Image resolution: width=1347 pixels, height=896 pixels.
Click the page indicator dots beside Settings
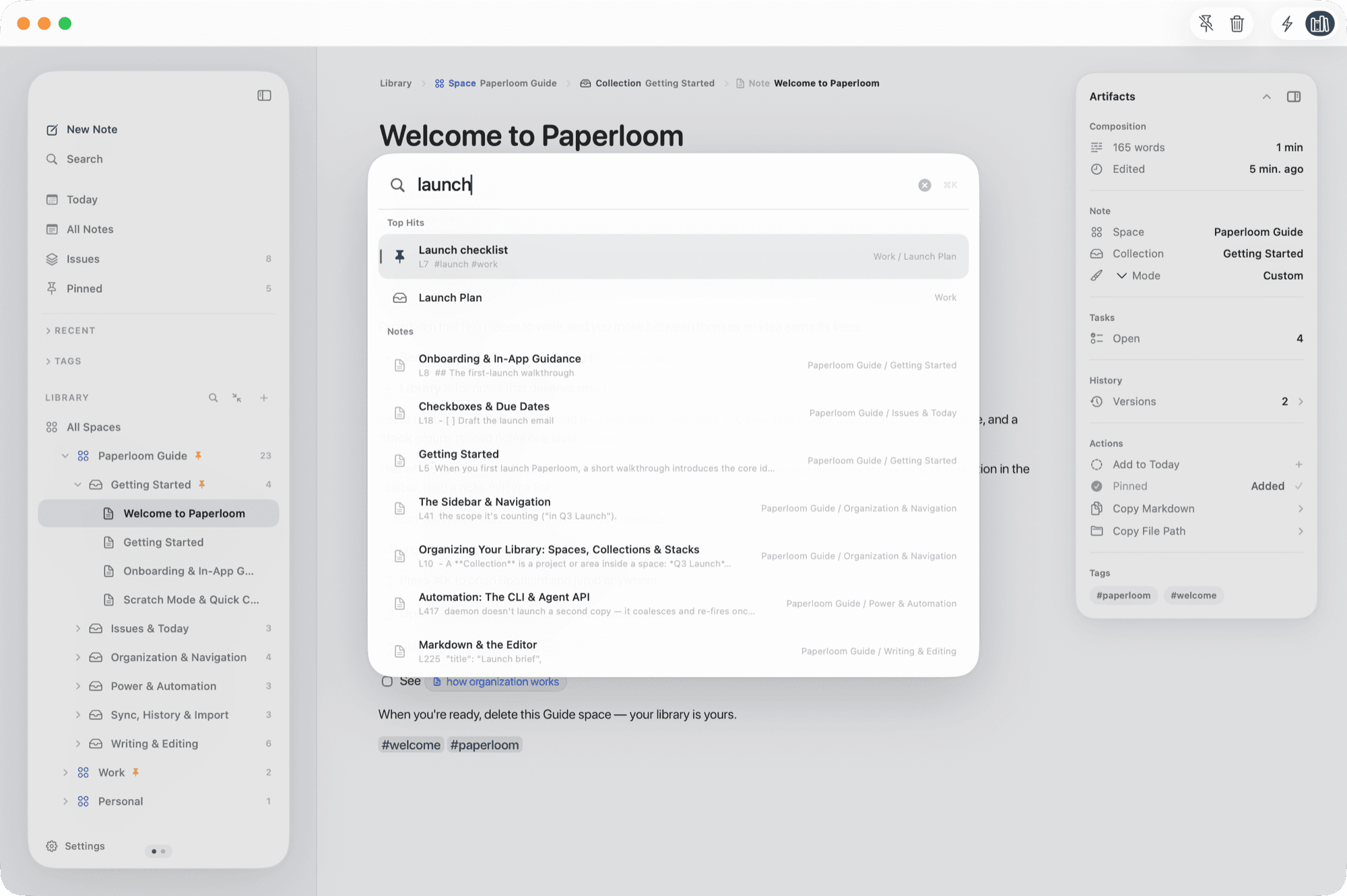(158, 852)
